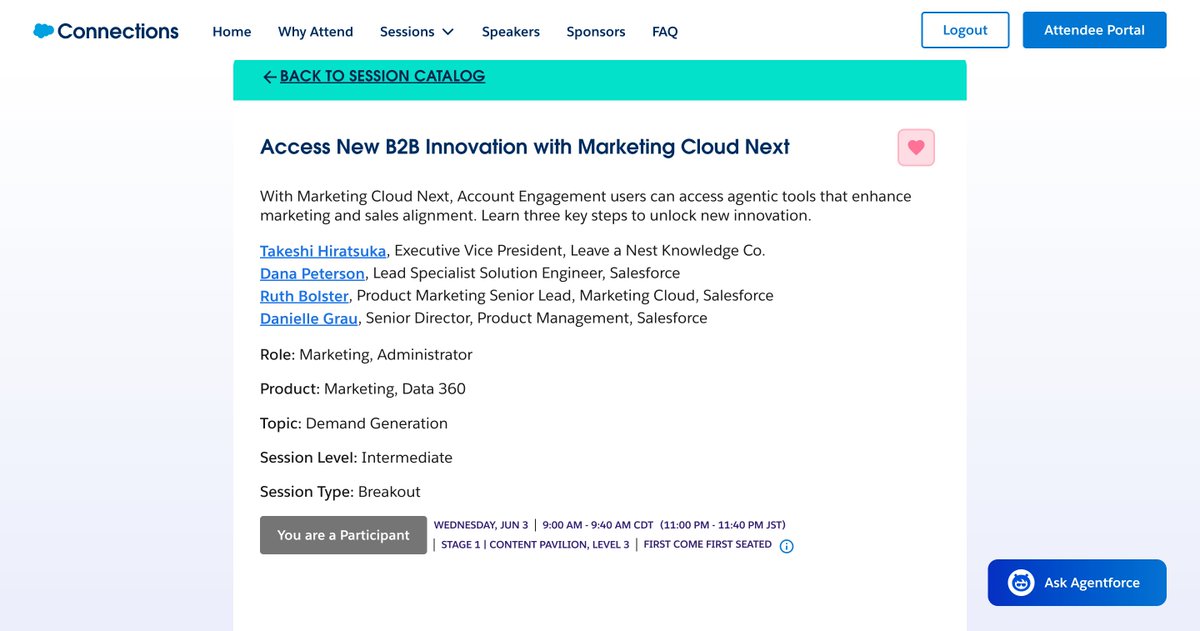
Task: Click the Agentforce robot icon
Action: (1021, 583)
